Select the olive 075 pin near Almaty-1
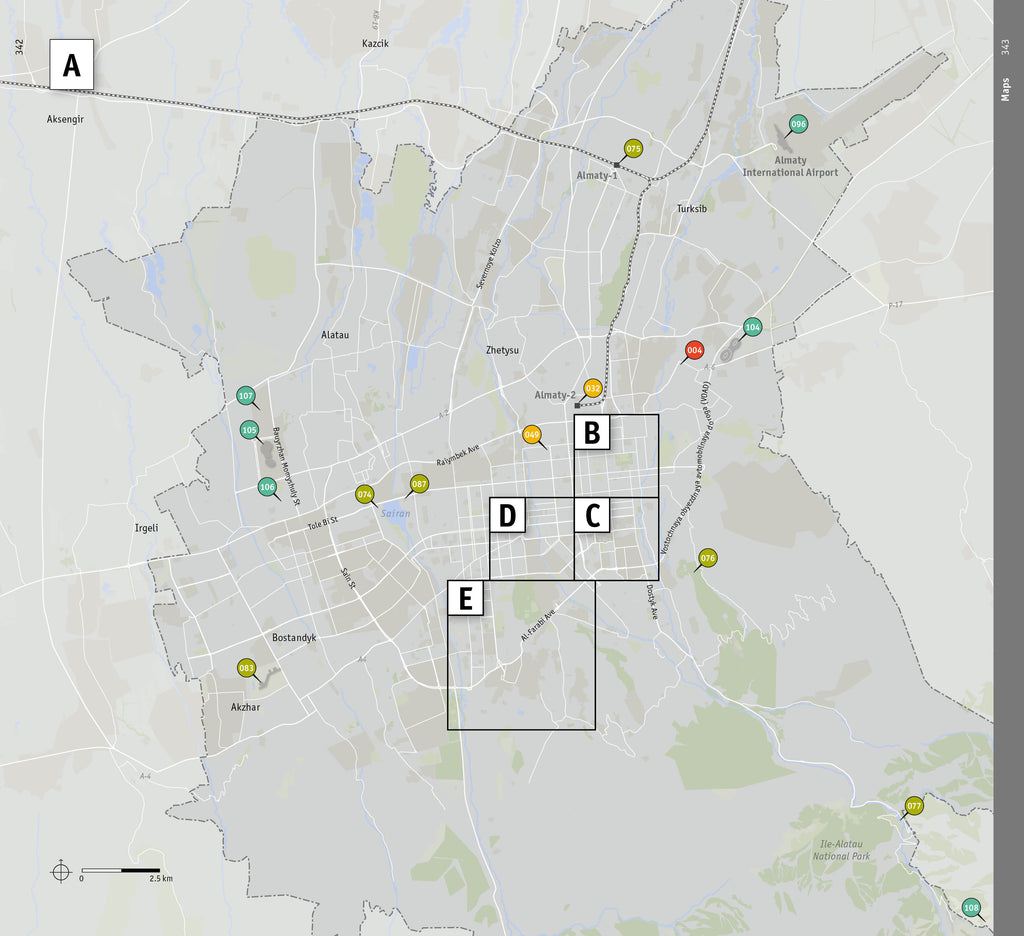 coord(633,149)
